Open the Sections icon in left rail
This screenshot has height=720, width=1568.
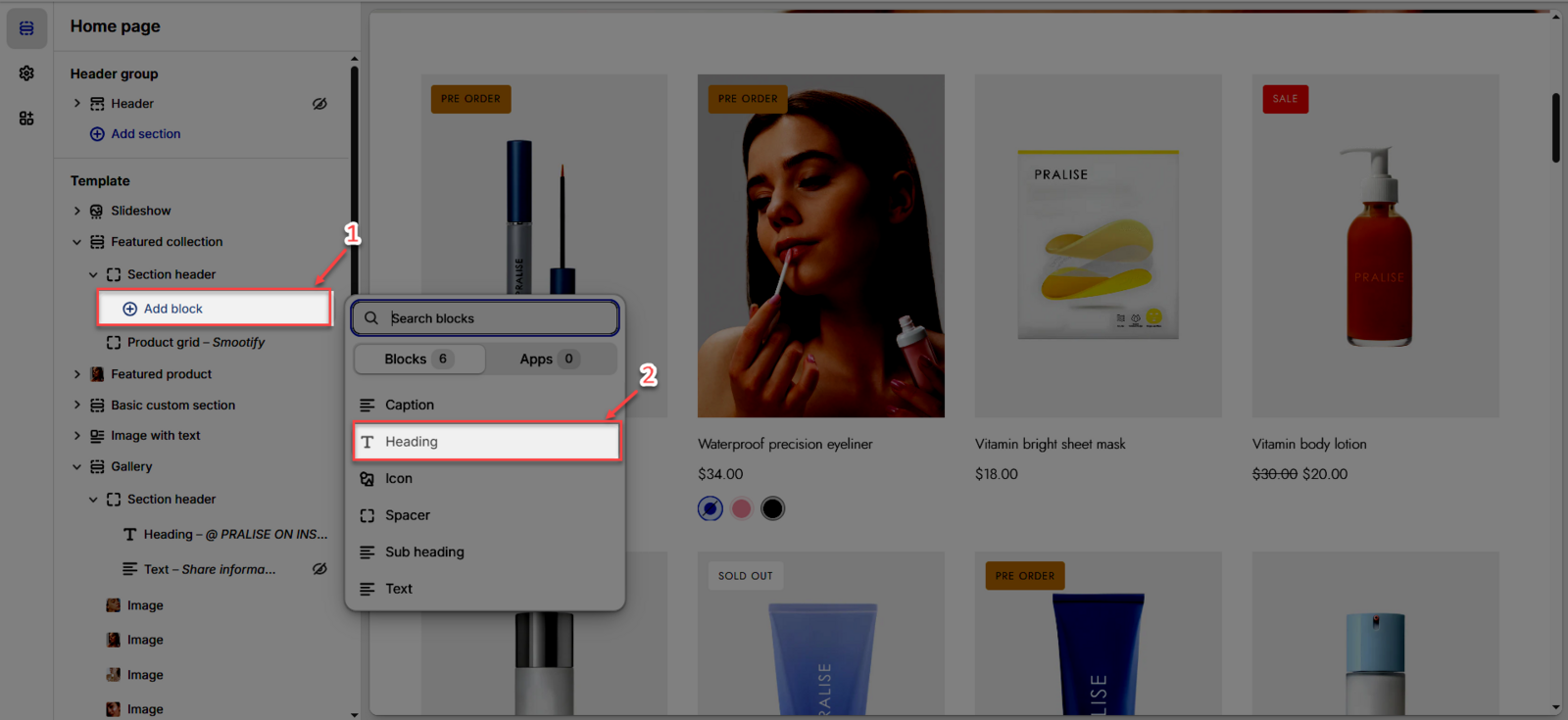tap(26, 28)
